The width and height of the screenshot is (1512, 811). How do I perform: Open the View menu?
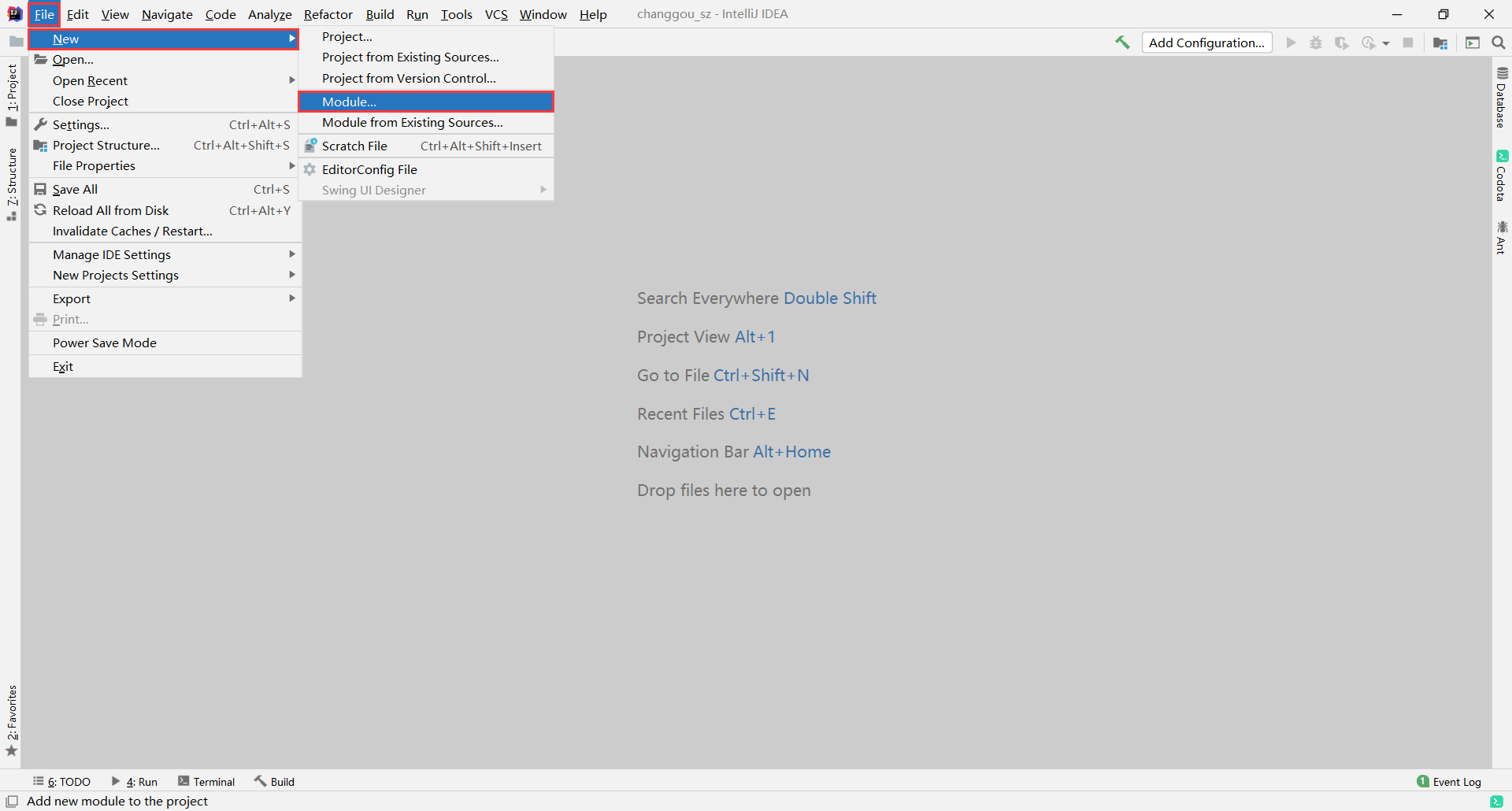point(115,14)
